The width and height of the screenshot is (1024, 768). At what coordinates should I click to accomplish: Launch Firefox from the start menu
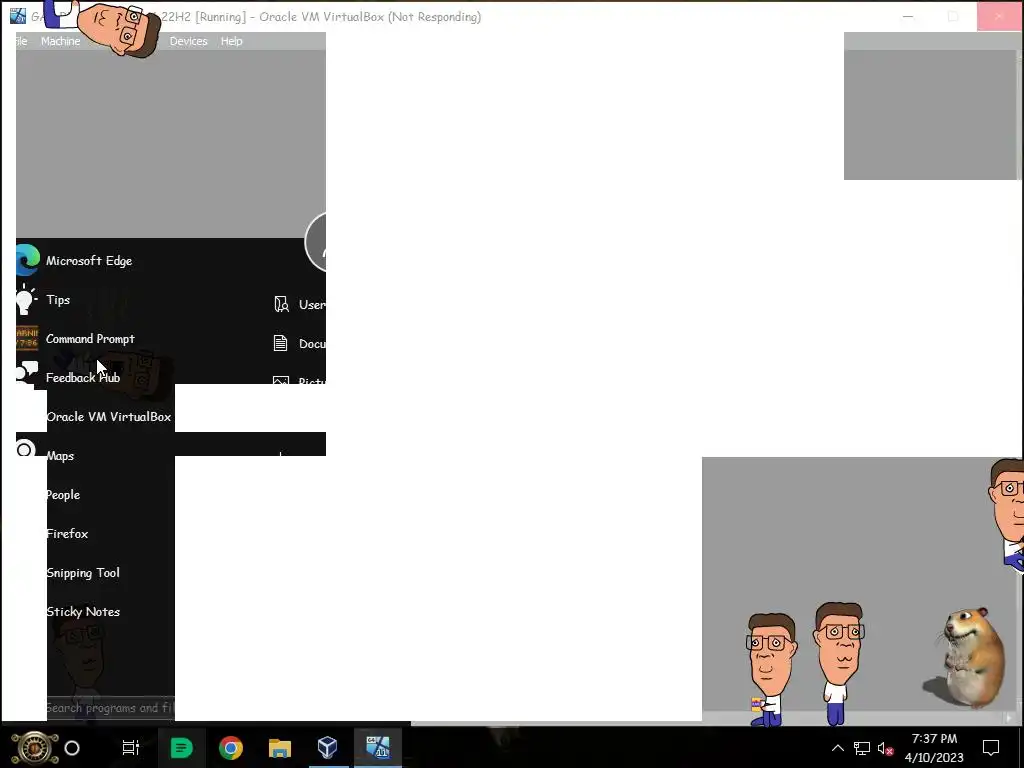[x=67, y=534]
